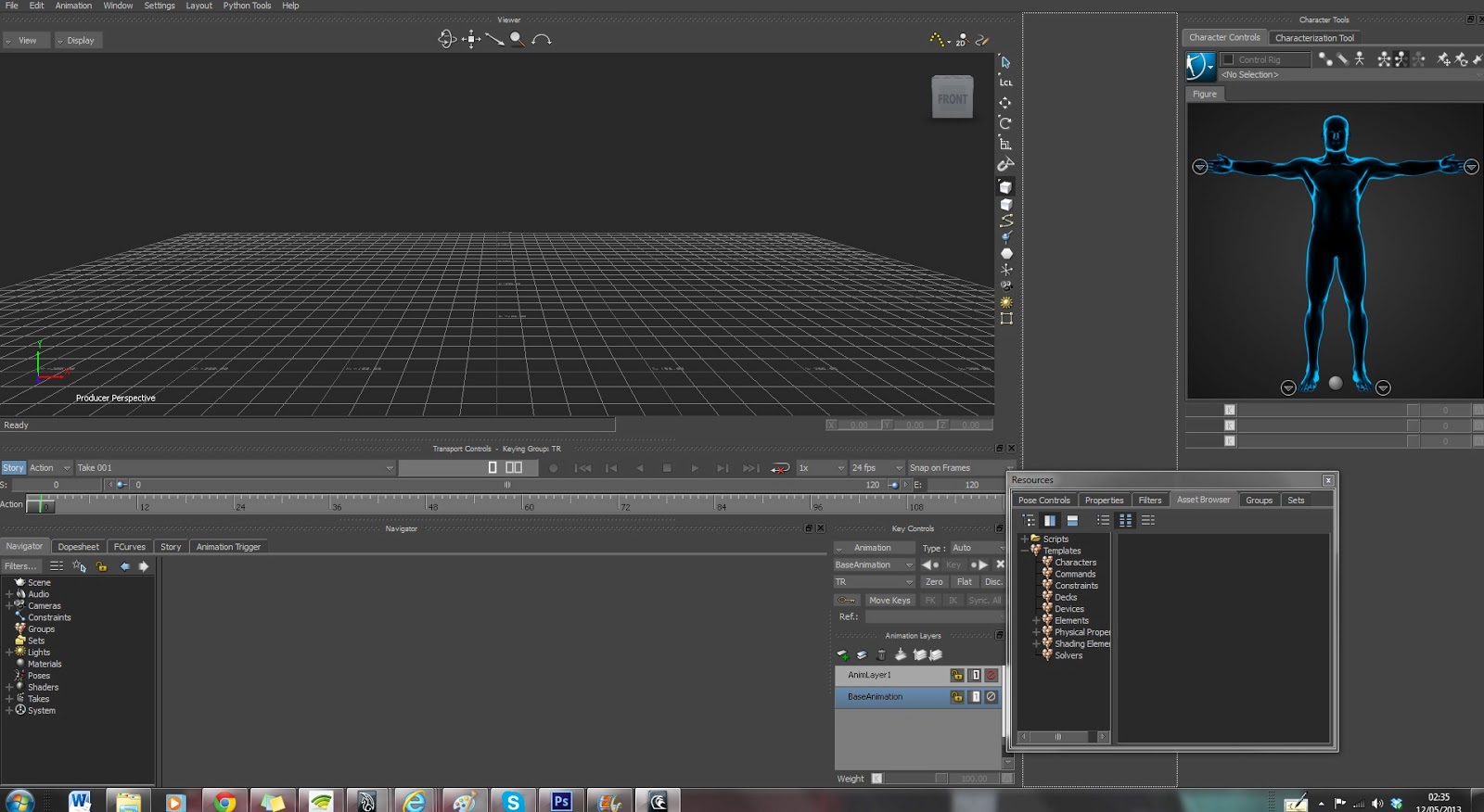Screen dimensions: 1484x812
Task: Toggle the mute icon on the AnimLayer1 row
Action: [991, 675]
